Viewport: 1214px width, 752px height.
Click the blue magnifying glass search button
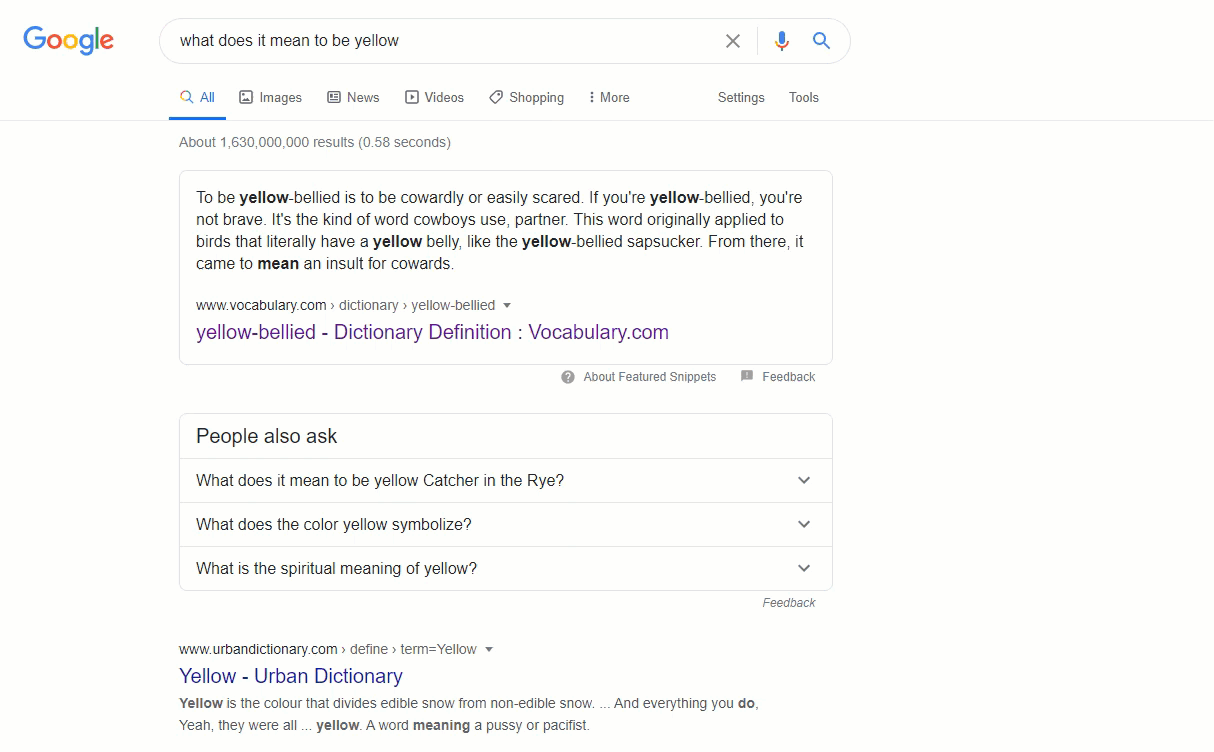[x=821, y=41]
